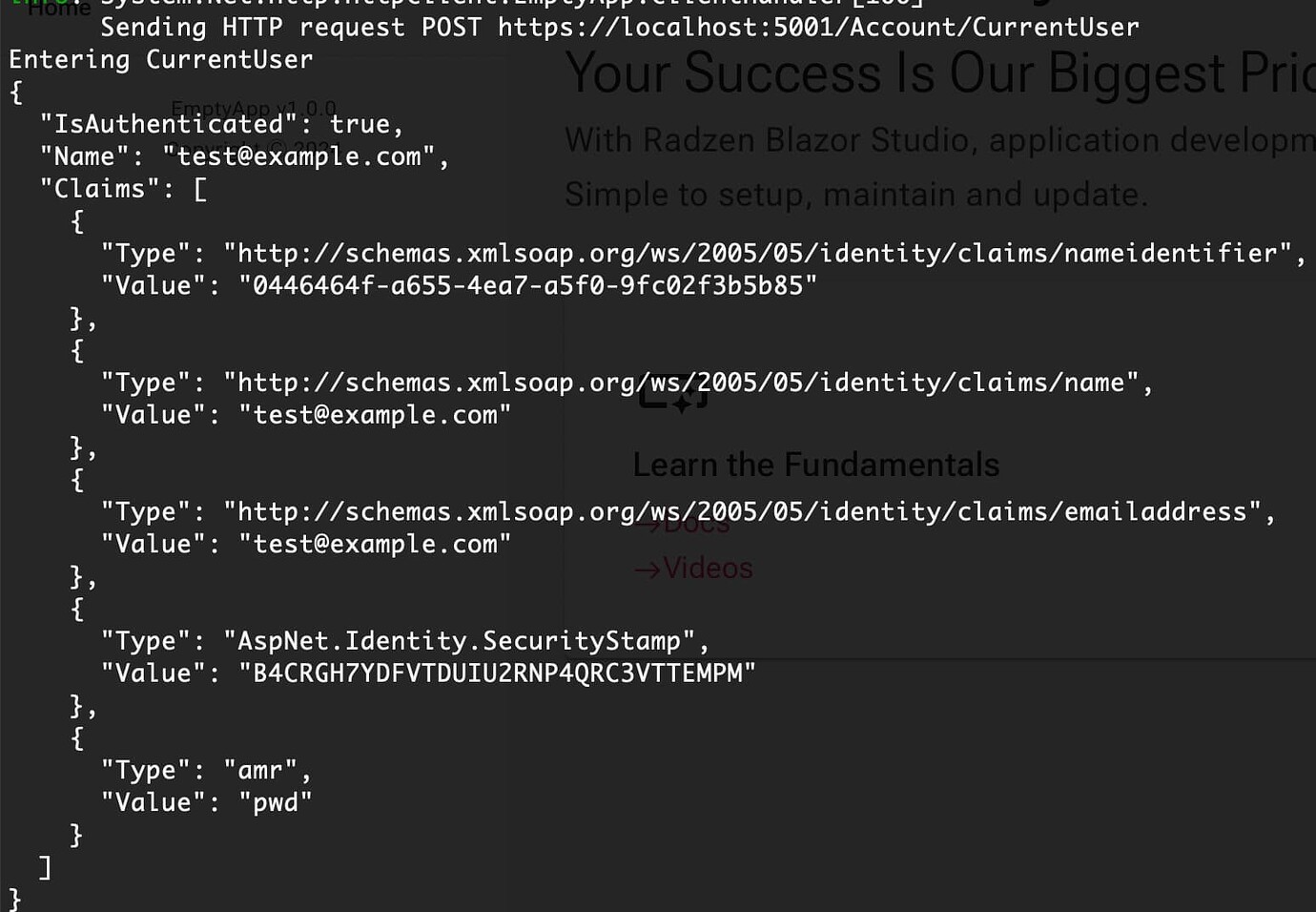
Task: Click the SecurityStamp value string
Action: (497, 674)
